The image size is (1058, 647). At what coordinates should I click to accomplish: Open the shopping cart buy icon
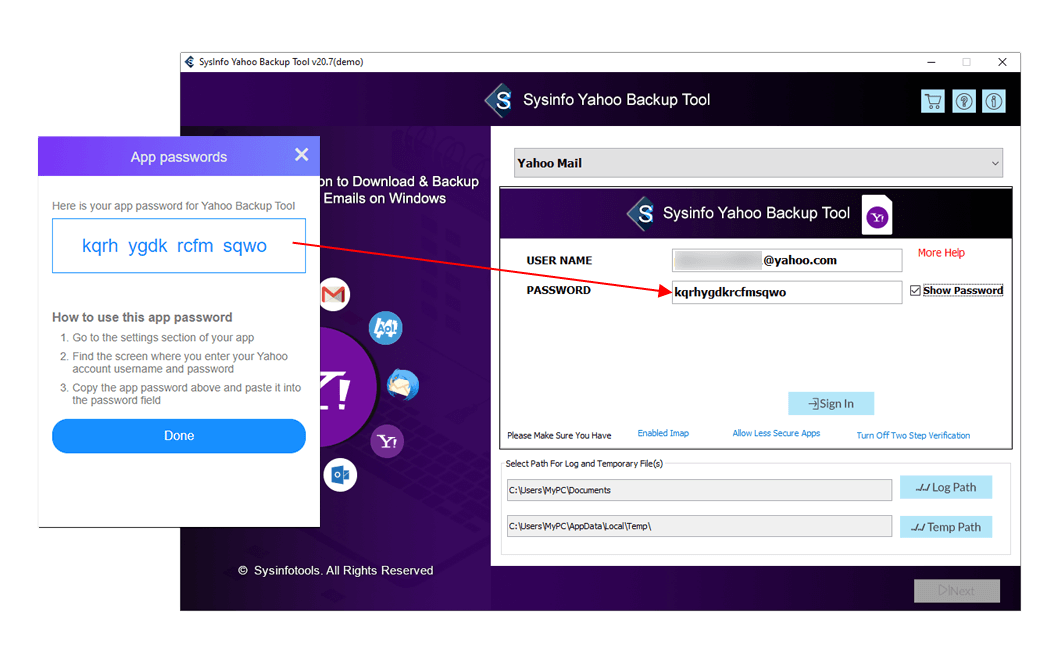[932, 101]
